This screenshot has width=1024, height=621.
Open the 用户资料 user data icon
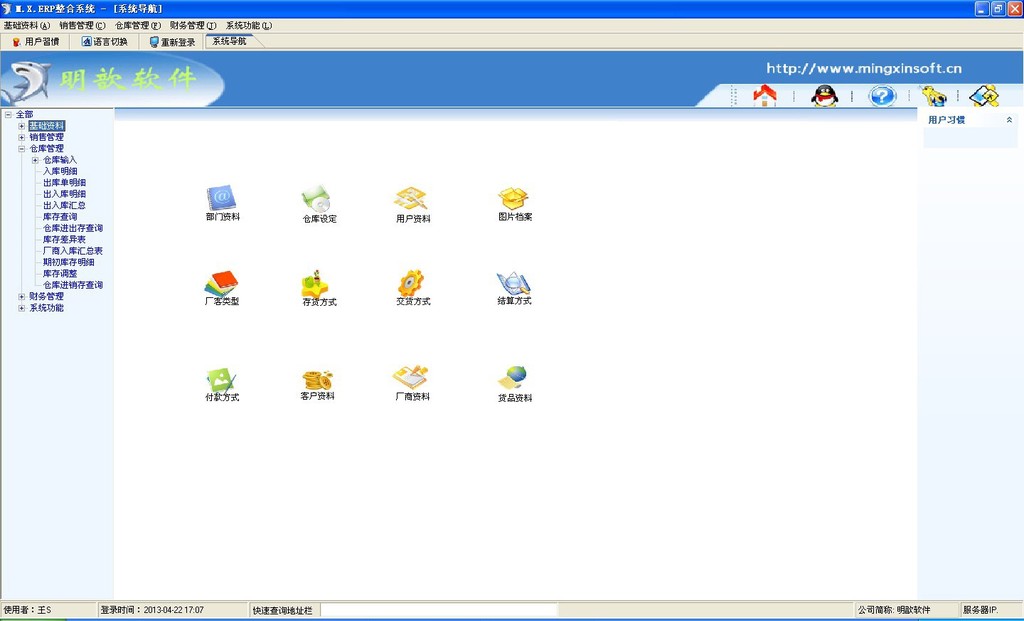(411, 198)
